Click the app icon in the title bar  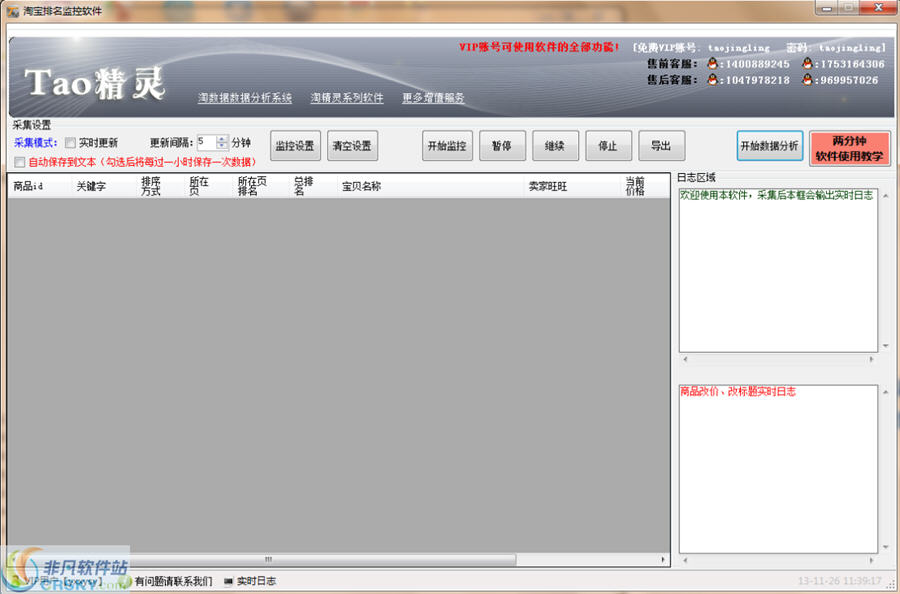pyautogui.click(x=13, y=11)
